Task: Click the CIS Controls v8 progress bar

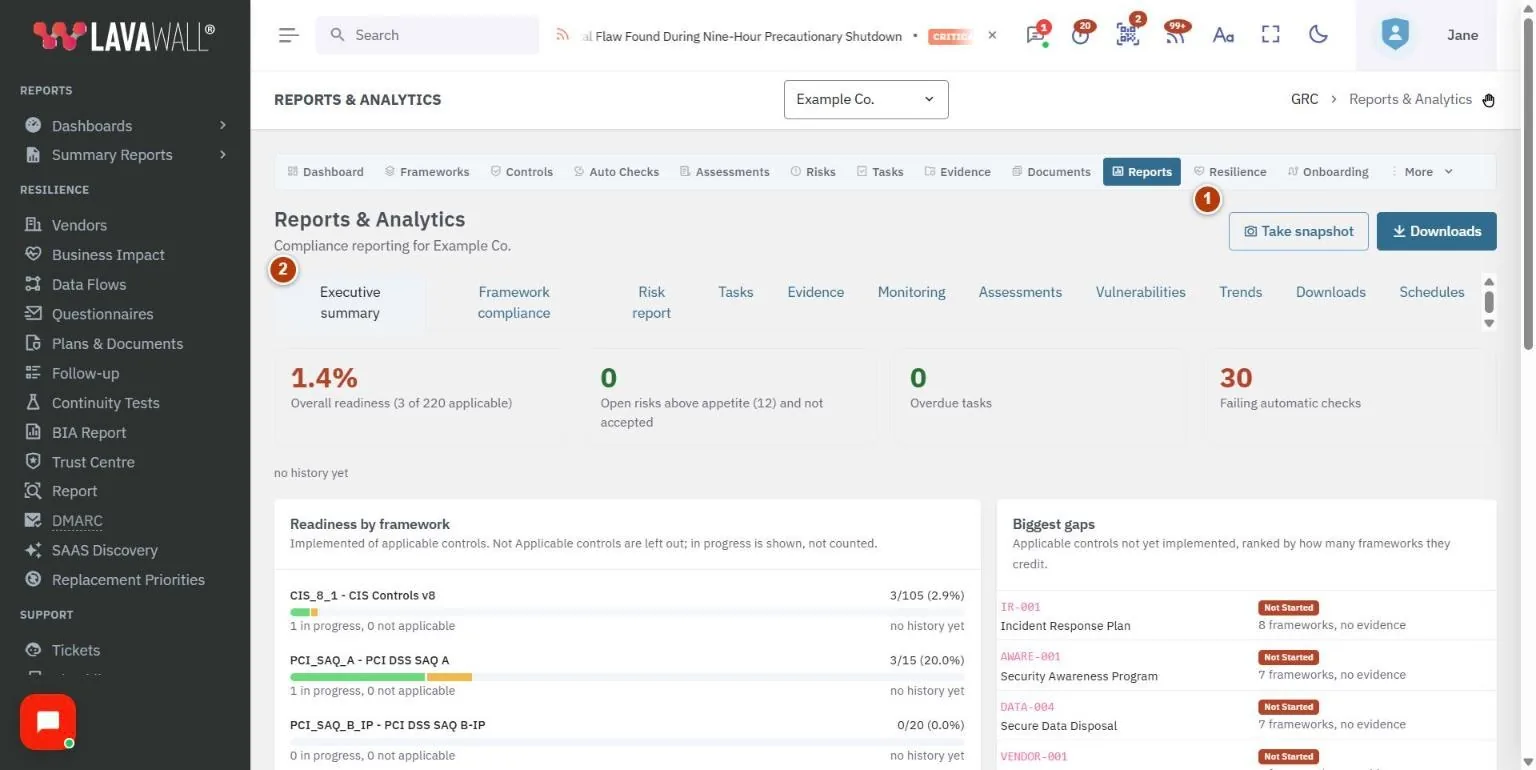Action: [x=627, y=612]
